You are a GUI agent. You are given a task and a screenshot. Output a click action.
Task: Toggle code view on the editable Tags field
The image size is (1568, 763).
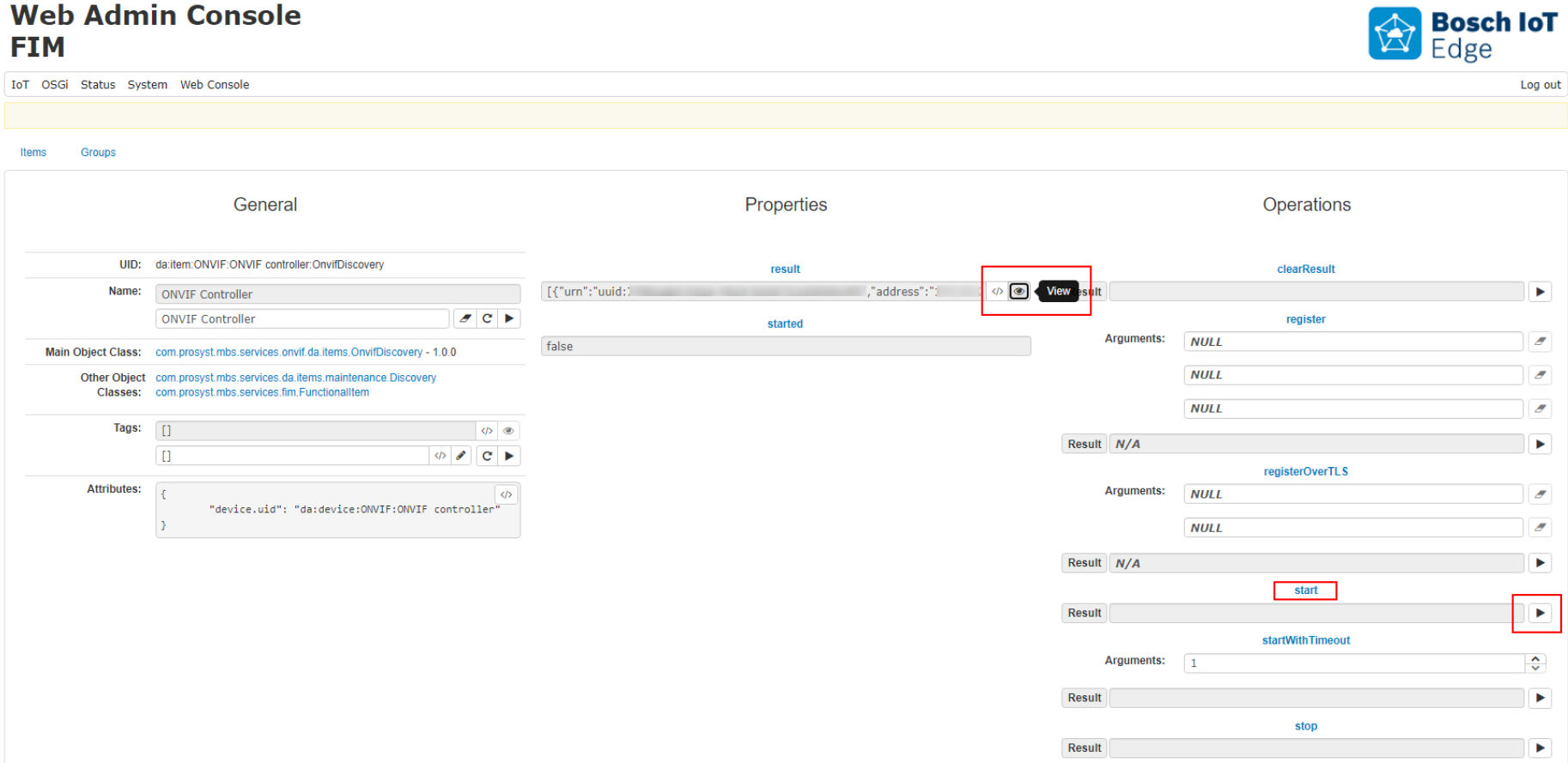click(x=440, y=456)
